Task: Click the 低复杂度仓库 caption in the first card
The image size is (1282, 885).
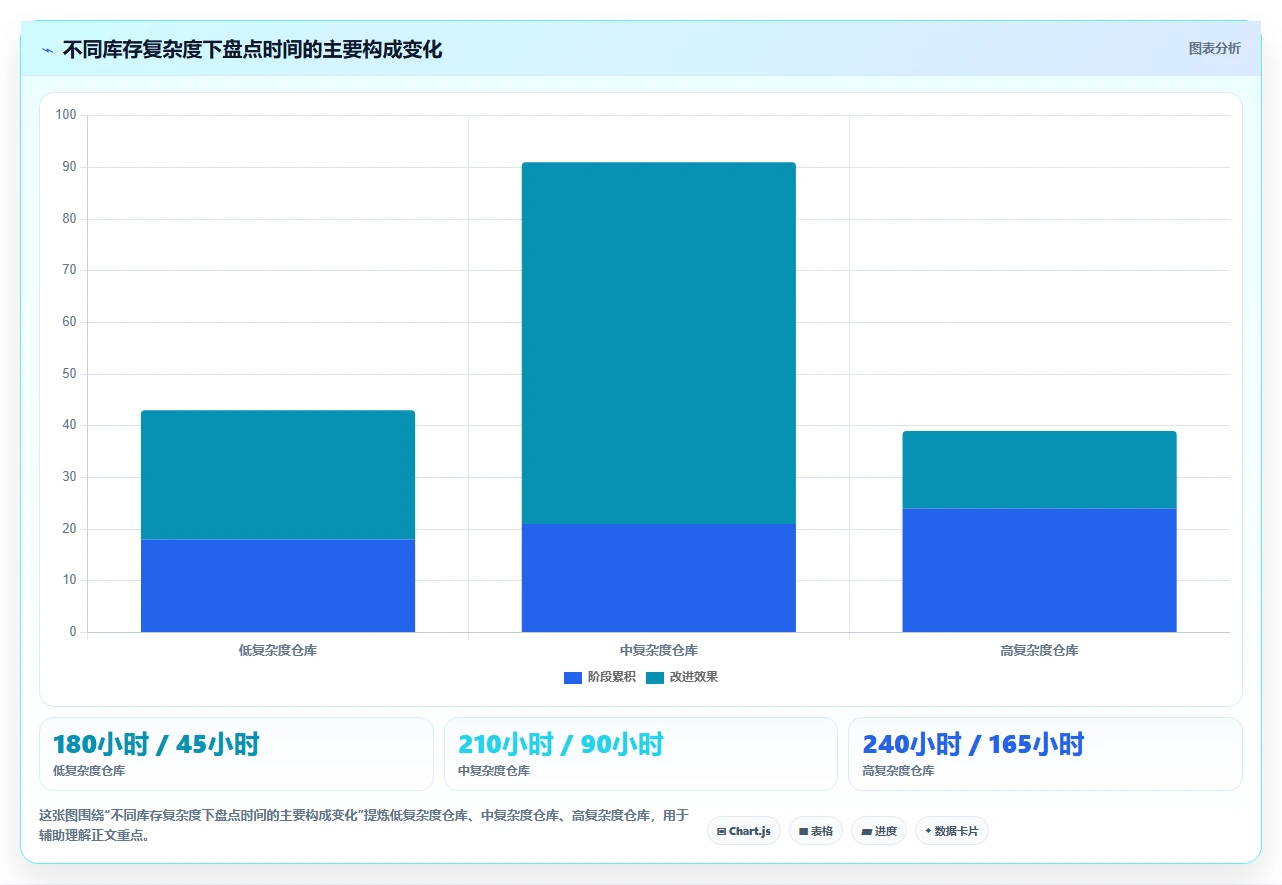Action: coord(89,771)
